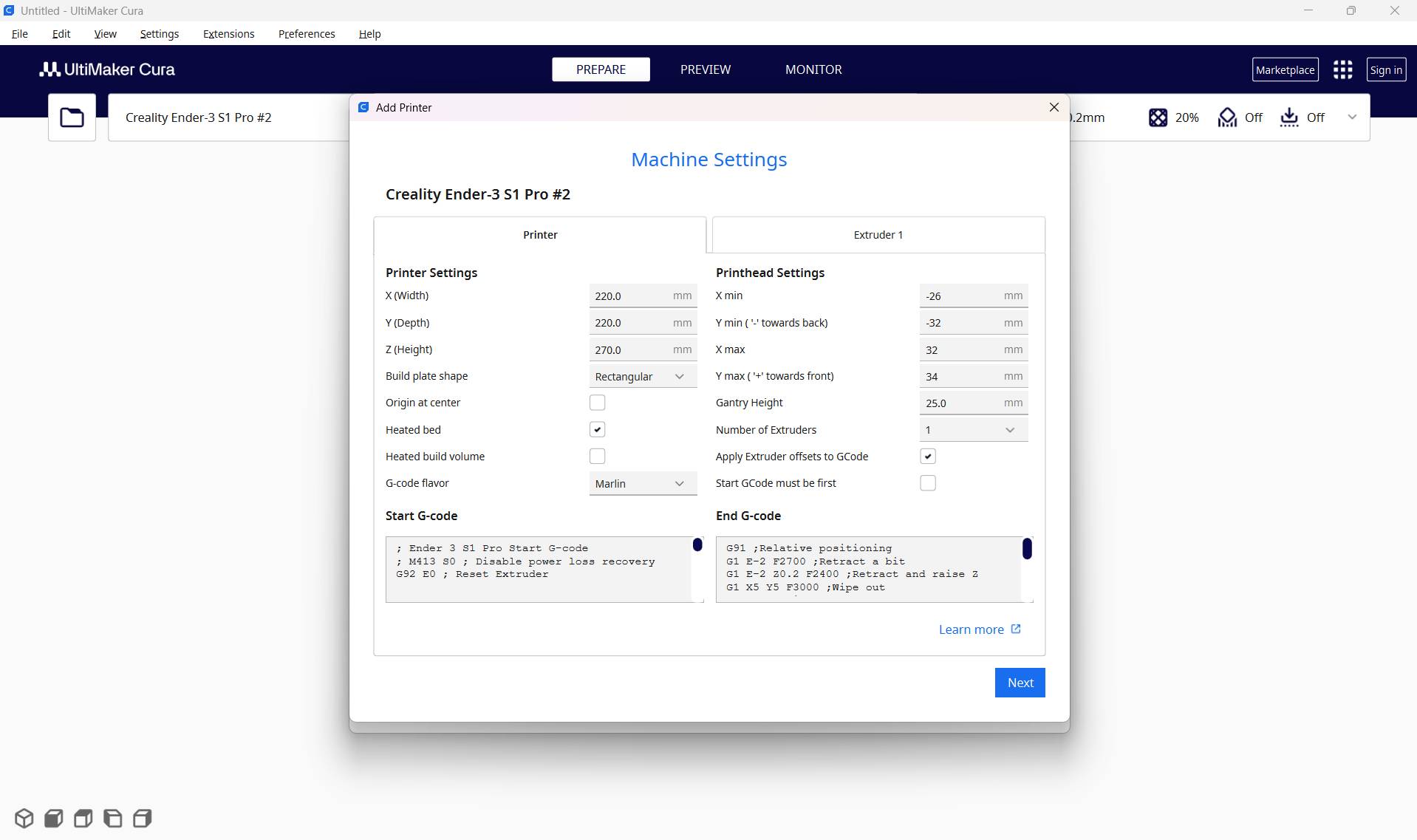Click the Y min value field

[x=974, y=323]
